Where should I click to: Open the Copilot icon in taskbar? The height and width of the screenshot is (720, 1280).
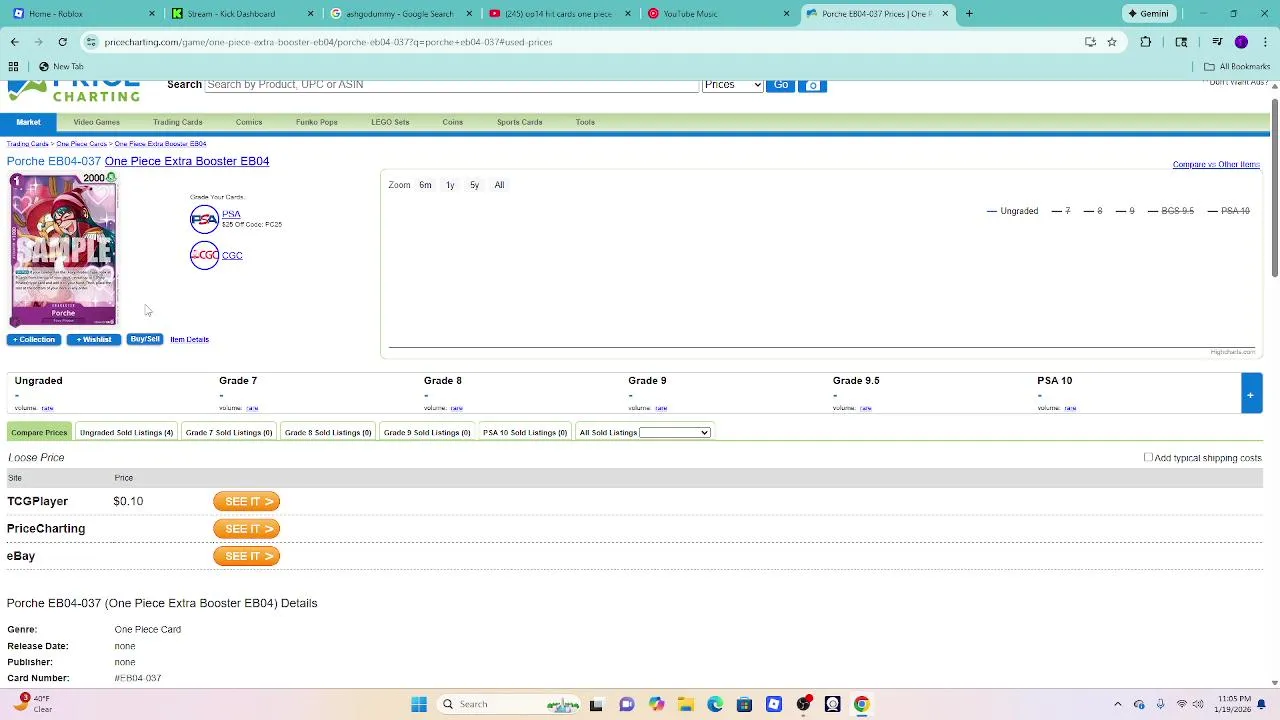656,704
